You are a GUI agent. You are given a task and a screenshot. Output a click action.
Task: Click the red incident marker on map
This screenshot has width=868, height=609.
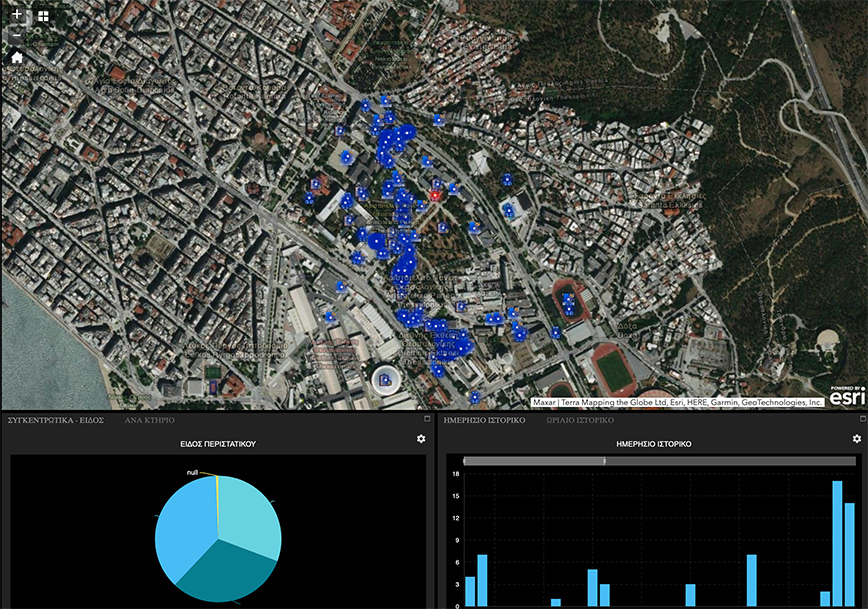click(435, 196)
